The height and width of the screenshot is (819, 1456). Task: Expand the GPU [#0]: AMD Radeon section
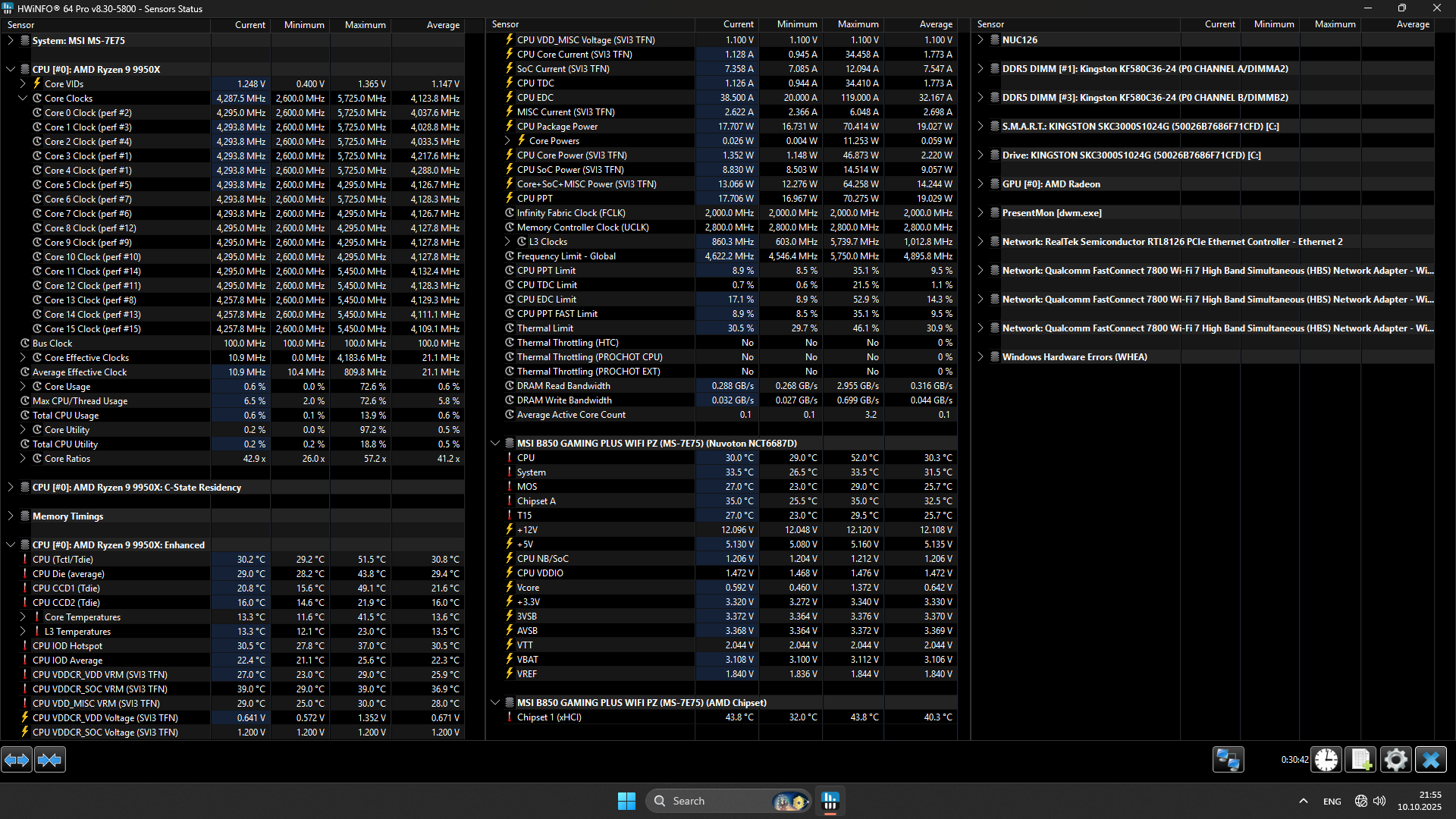981,184
